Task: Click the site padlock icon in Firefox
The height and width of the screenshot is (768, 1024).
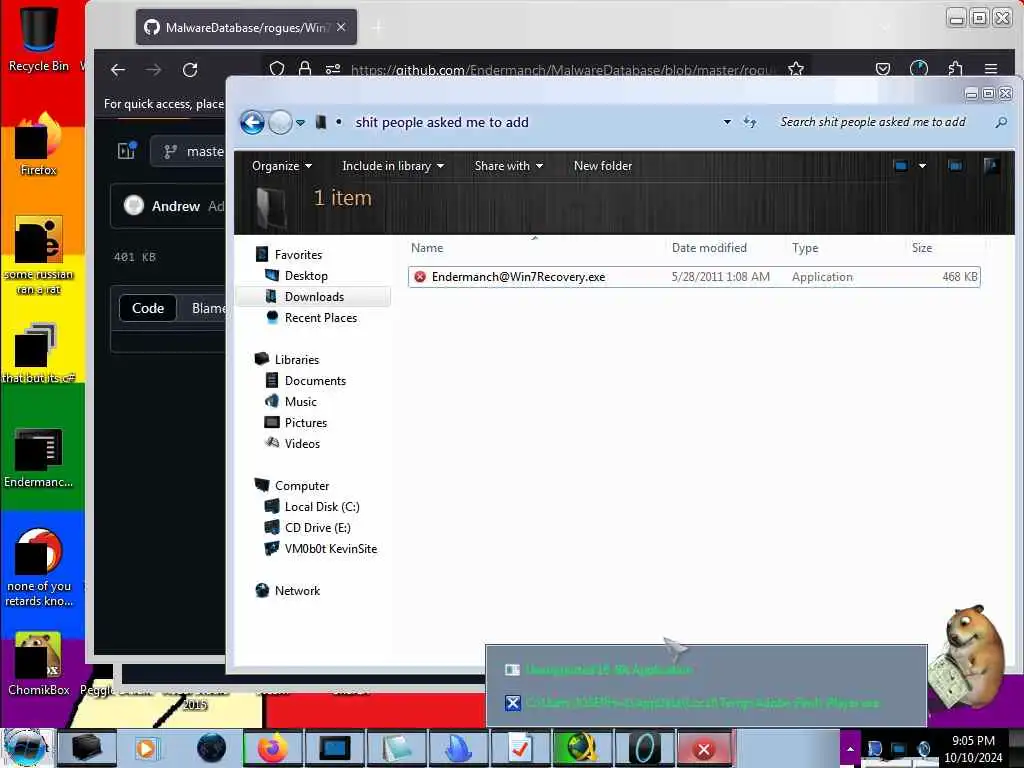Action: tap(304, 69)
